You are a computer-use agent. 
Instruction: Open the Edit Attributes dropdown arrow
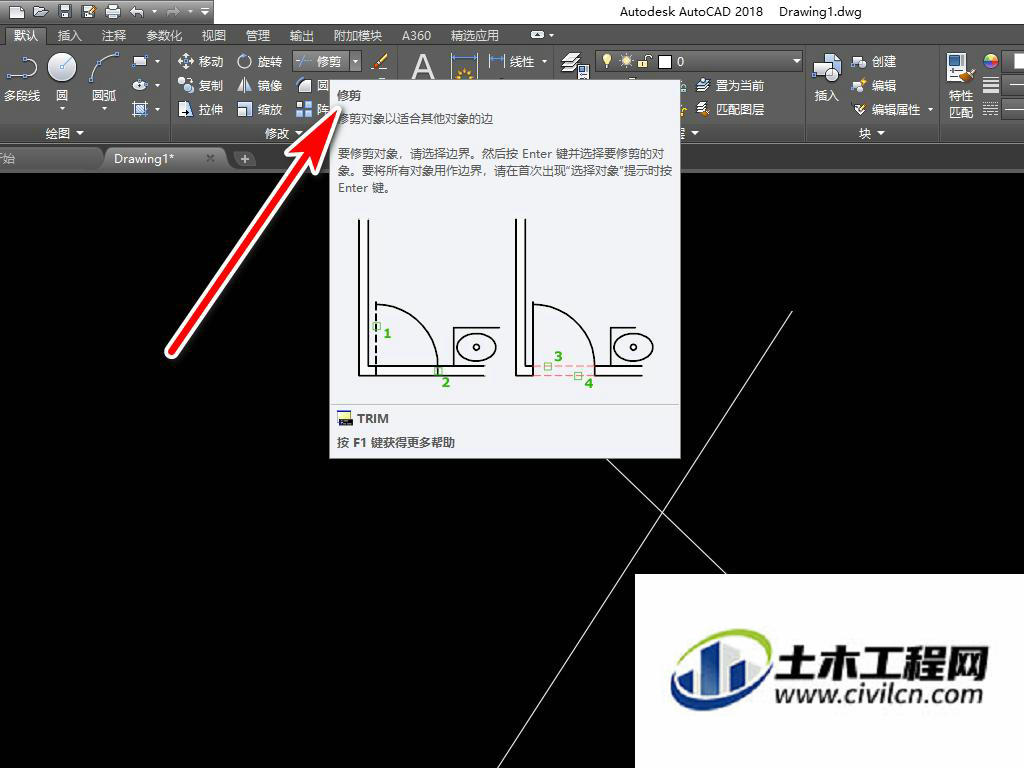tap(930, 110)
